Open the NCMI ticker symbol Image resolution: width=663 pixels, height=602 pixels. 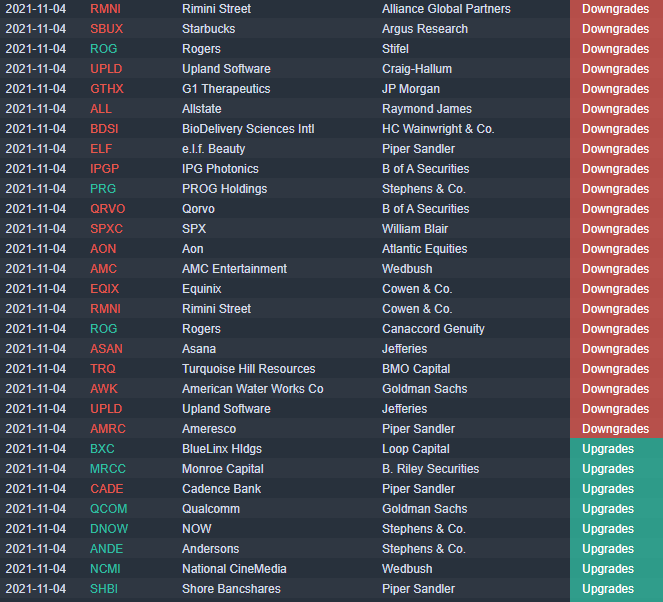tap(105, 569)
